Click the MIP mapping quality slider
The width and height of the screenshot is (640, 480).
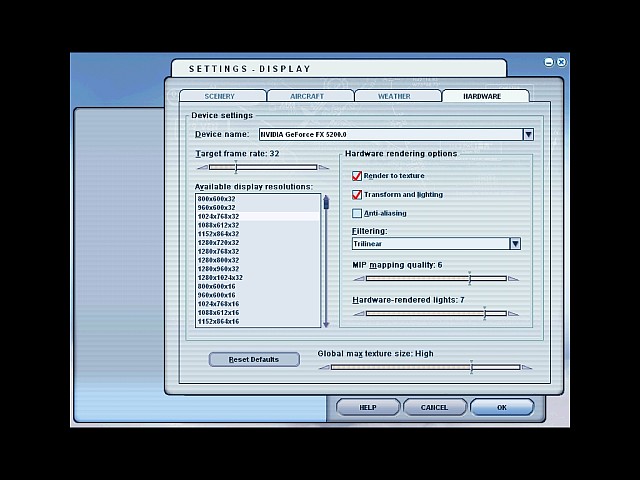[436, 278]
